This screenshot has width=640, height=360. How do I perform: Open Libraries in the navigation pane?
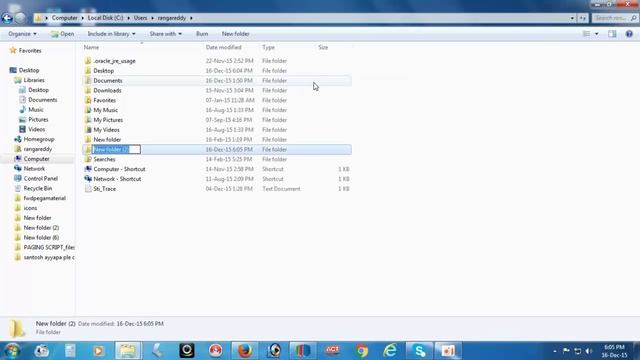pos(34,80)
